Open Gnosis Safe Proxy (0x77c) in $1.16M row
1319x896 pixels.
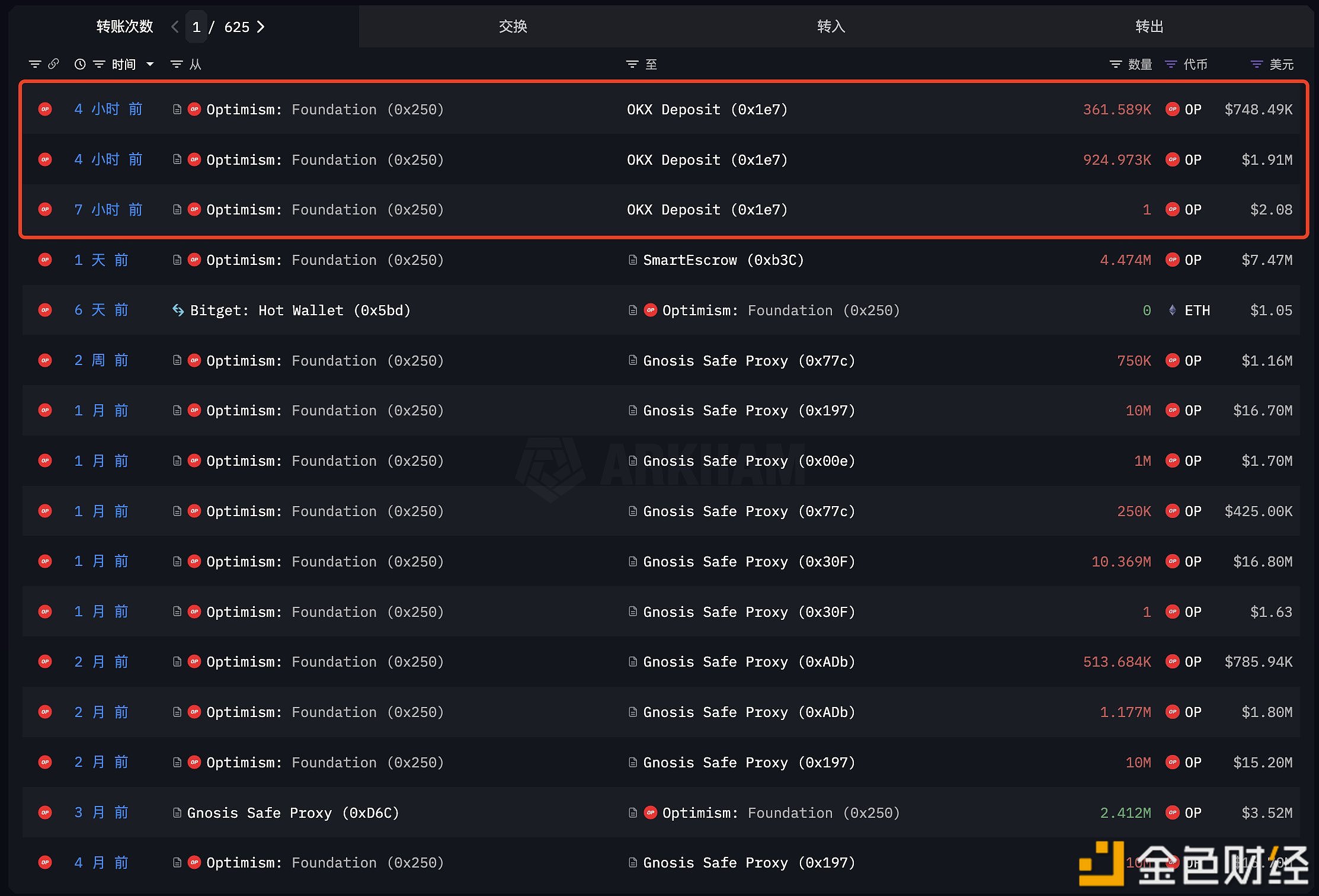click(750, 361)
